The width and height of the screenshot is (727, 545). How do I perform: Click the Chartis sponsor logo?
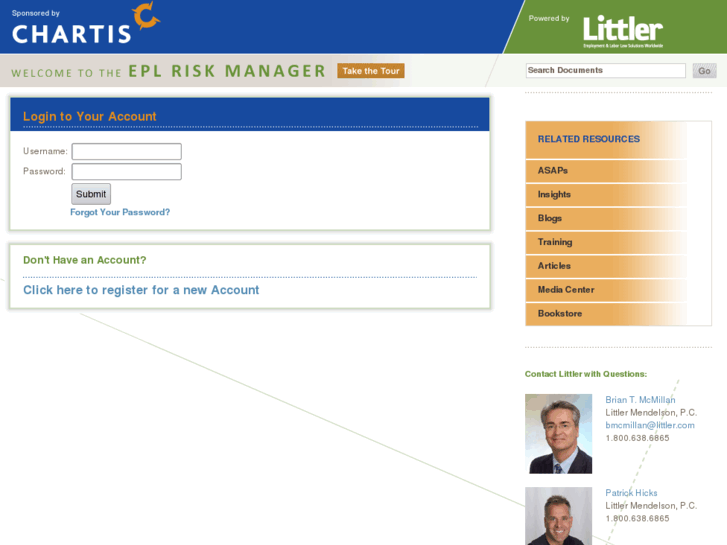[86, 24]
